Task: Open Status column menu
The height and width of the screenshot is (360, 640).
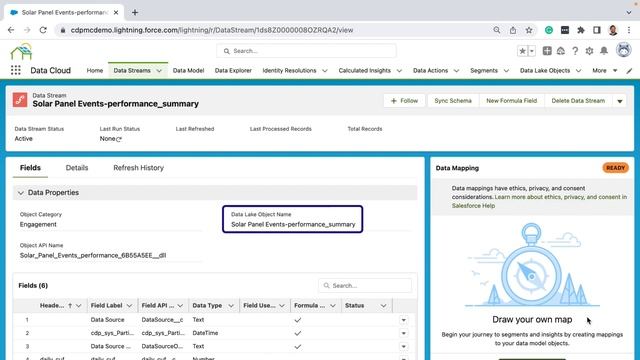Action: 383,306
